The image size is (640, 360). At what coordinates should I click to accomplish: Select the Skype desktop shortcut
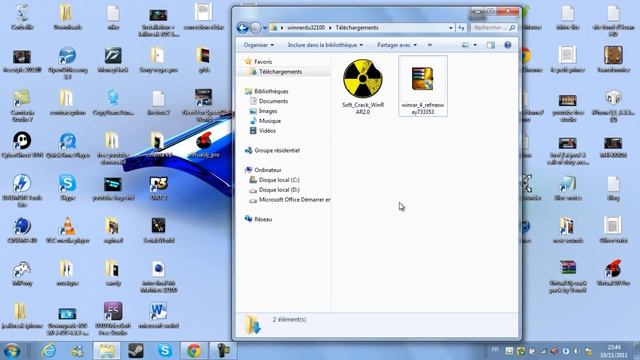pos(68,187)
